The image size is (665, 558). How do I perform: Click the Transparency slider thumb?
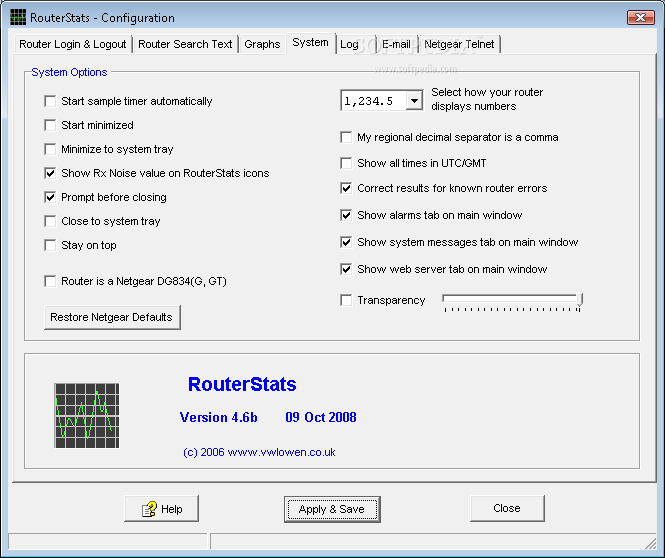[580, 299]
